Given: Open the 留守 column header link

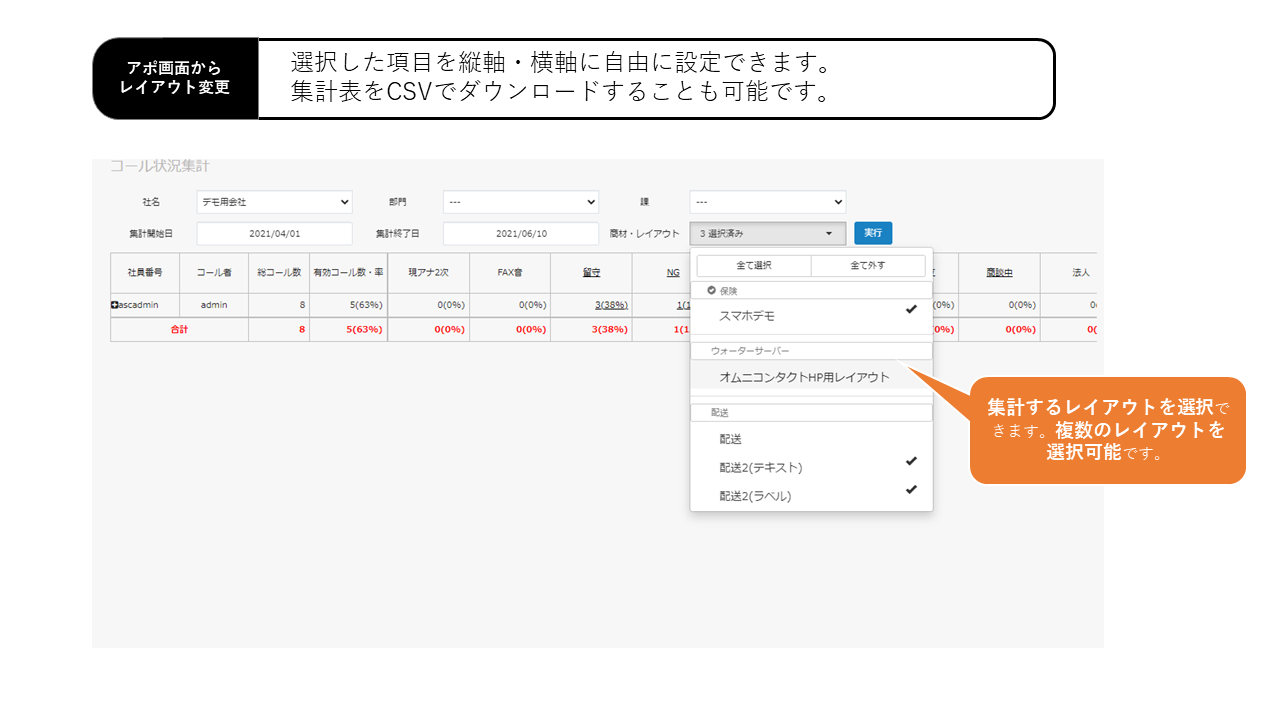Looking at the screenshot, I should (591, 272).
